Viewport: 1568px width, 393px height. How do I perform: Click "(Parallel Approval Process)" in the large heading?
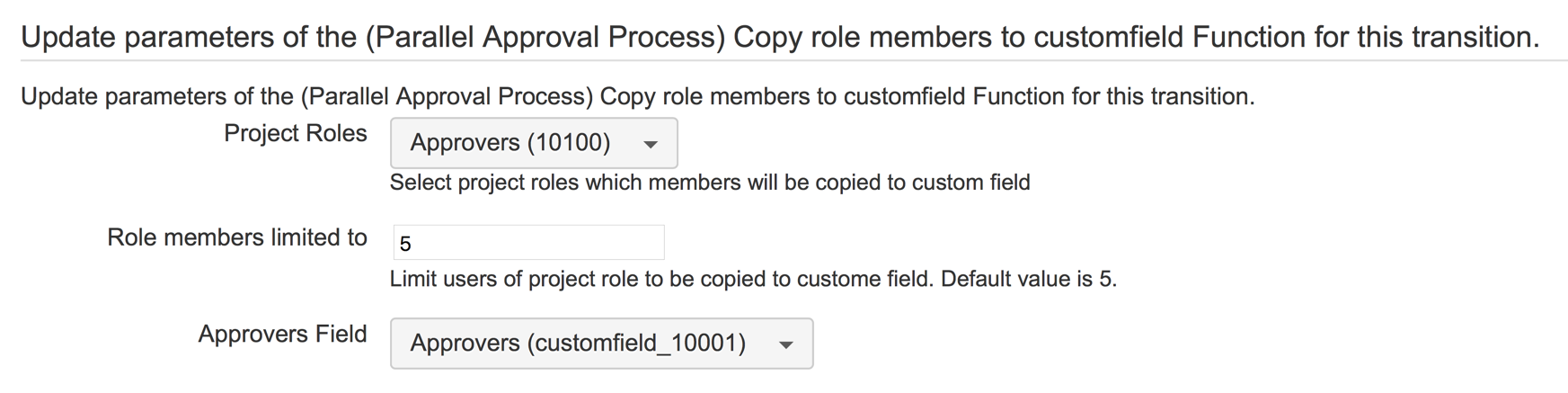click(545, 37)
